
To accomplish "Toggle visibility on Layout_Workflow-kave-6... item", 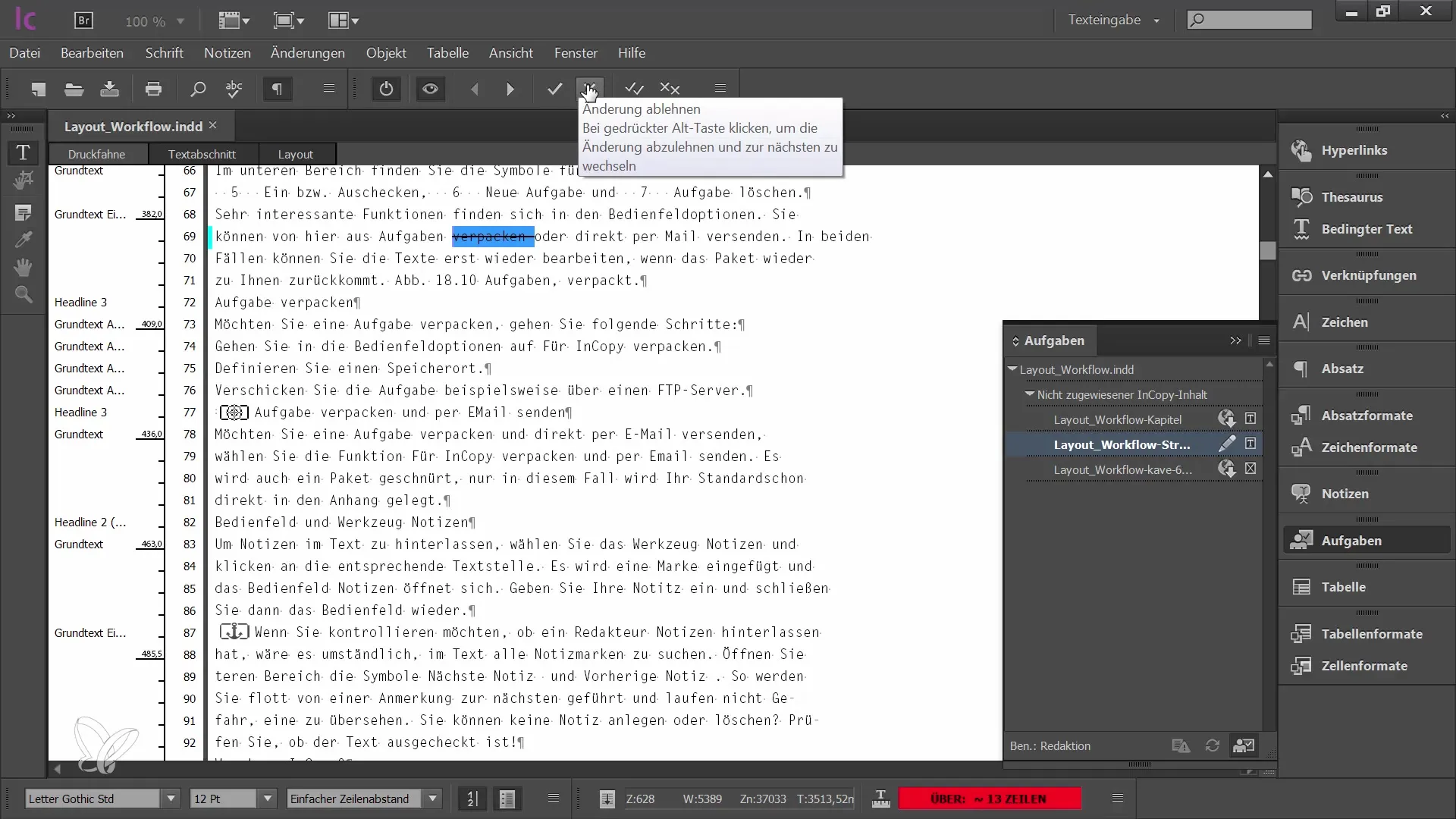I will point(1250,469).
